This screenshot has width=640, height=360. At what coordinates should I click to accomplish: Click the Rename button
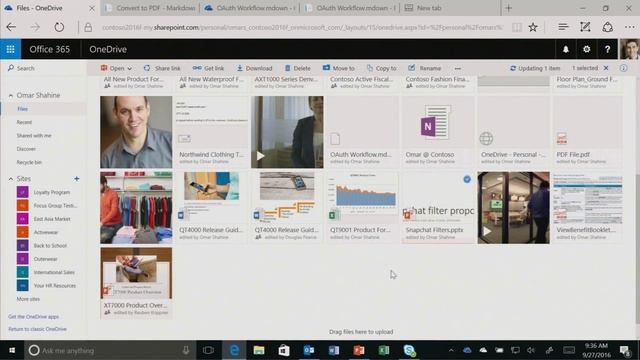424,69
